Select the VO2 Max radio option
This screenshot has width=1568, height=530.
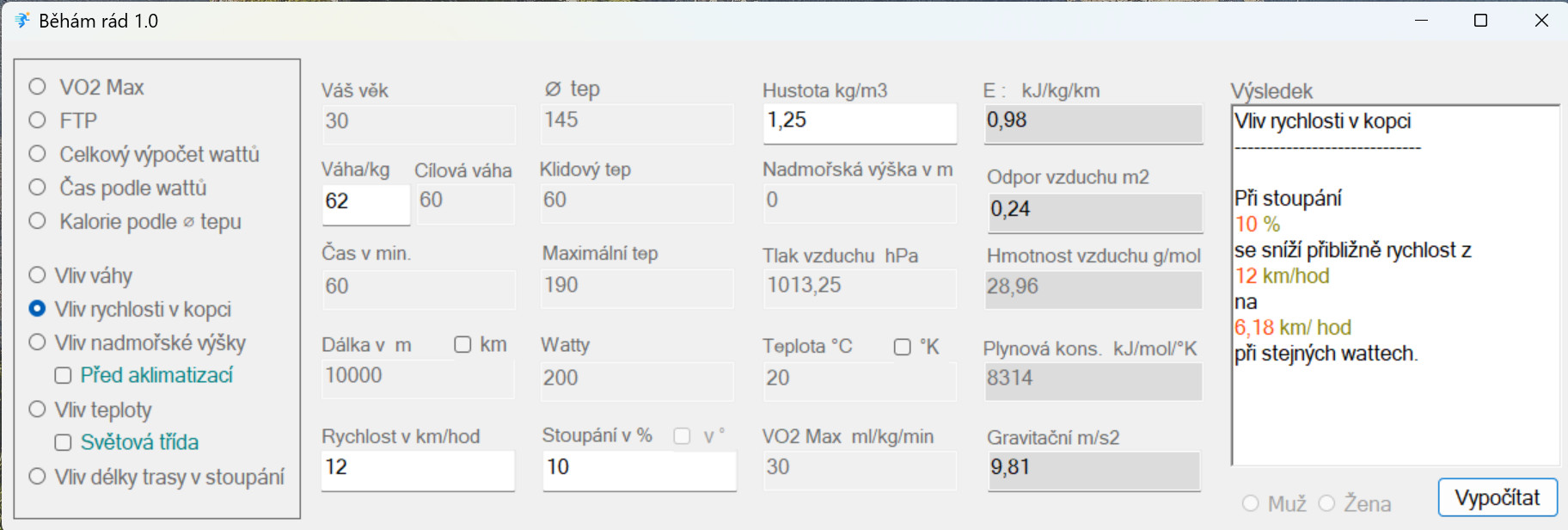tap(38, 87)
